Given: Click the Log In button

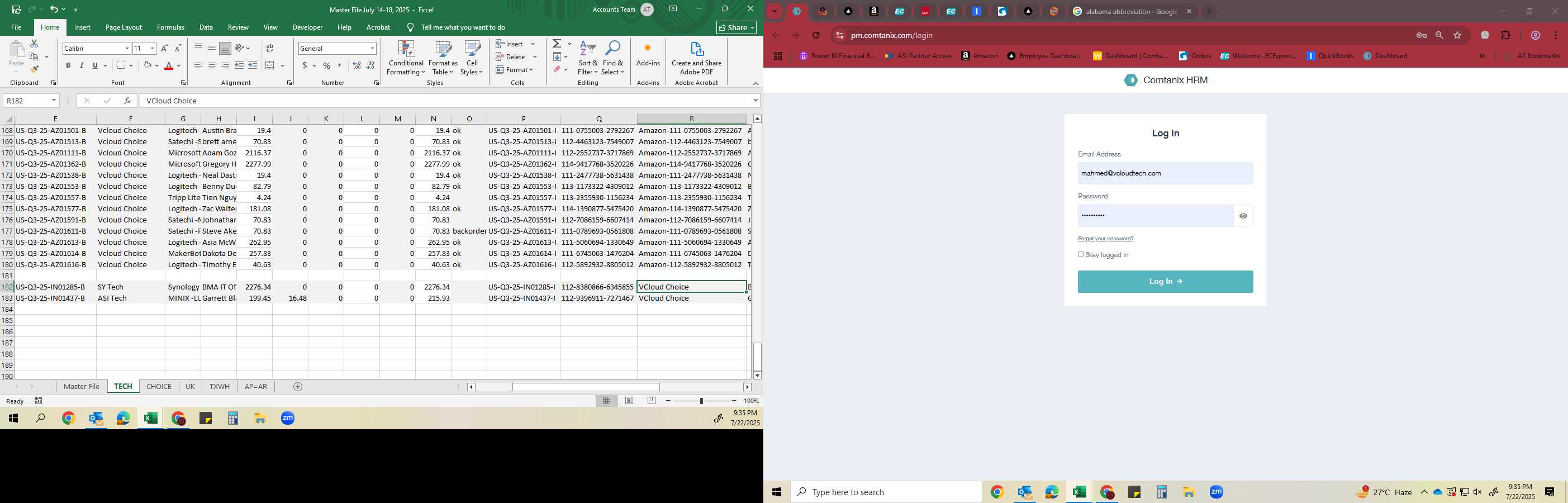Looking at the screenshot, I should pyautogui.click(x=1165, y=282).
